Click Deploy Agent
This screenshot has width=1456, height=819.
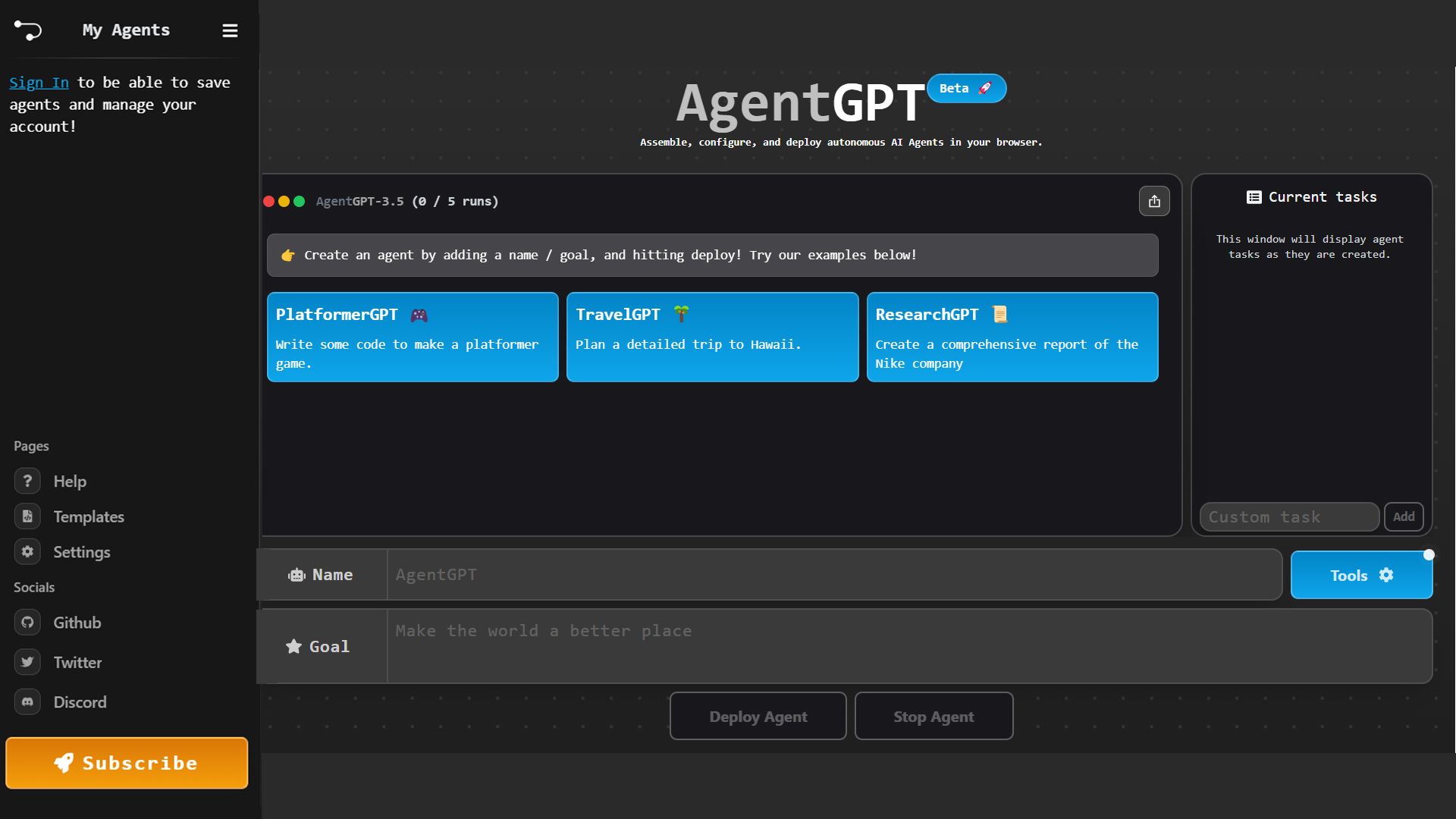coord(758,715)
